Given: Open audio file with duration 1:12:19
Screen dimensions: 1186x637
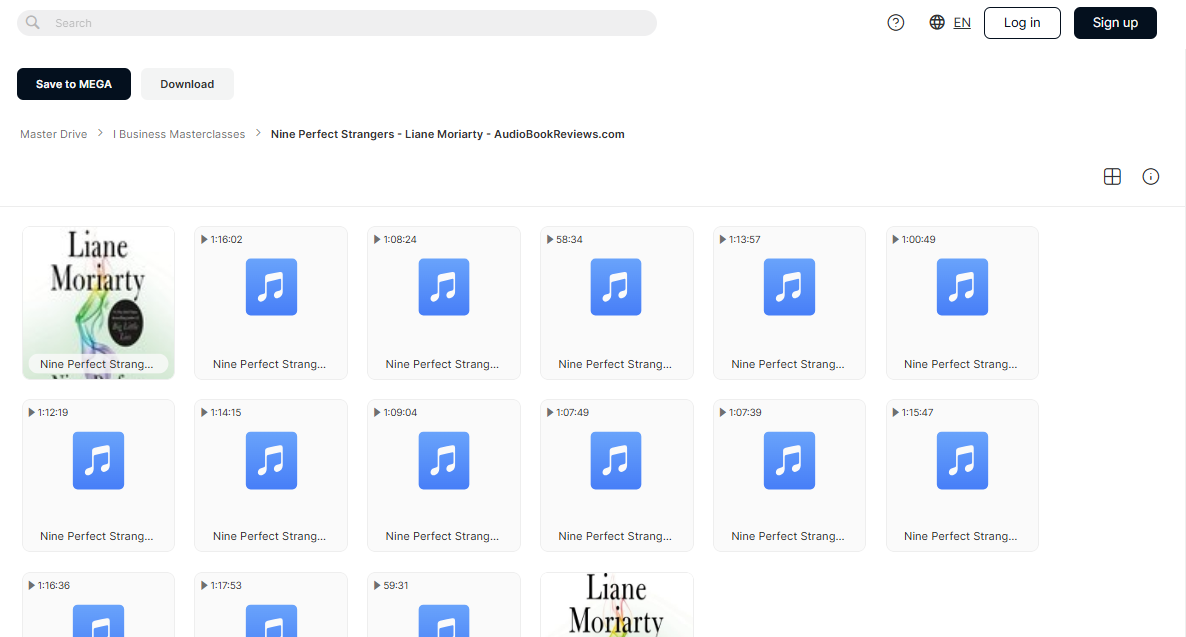Looking at the screenshot, I should click(98, 475).
